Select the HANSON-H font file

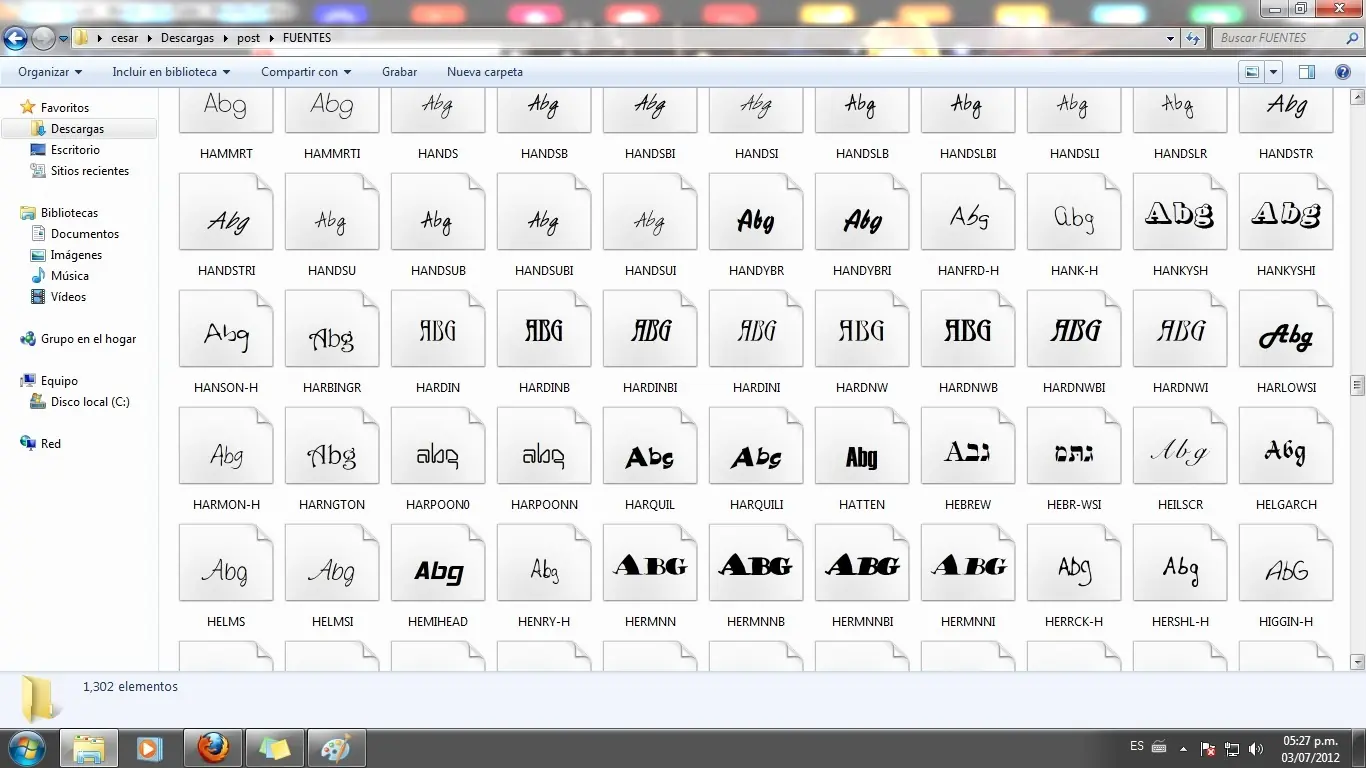pyautogui.click(x=226, y=331)
